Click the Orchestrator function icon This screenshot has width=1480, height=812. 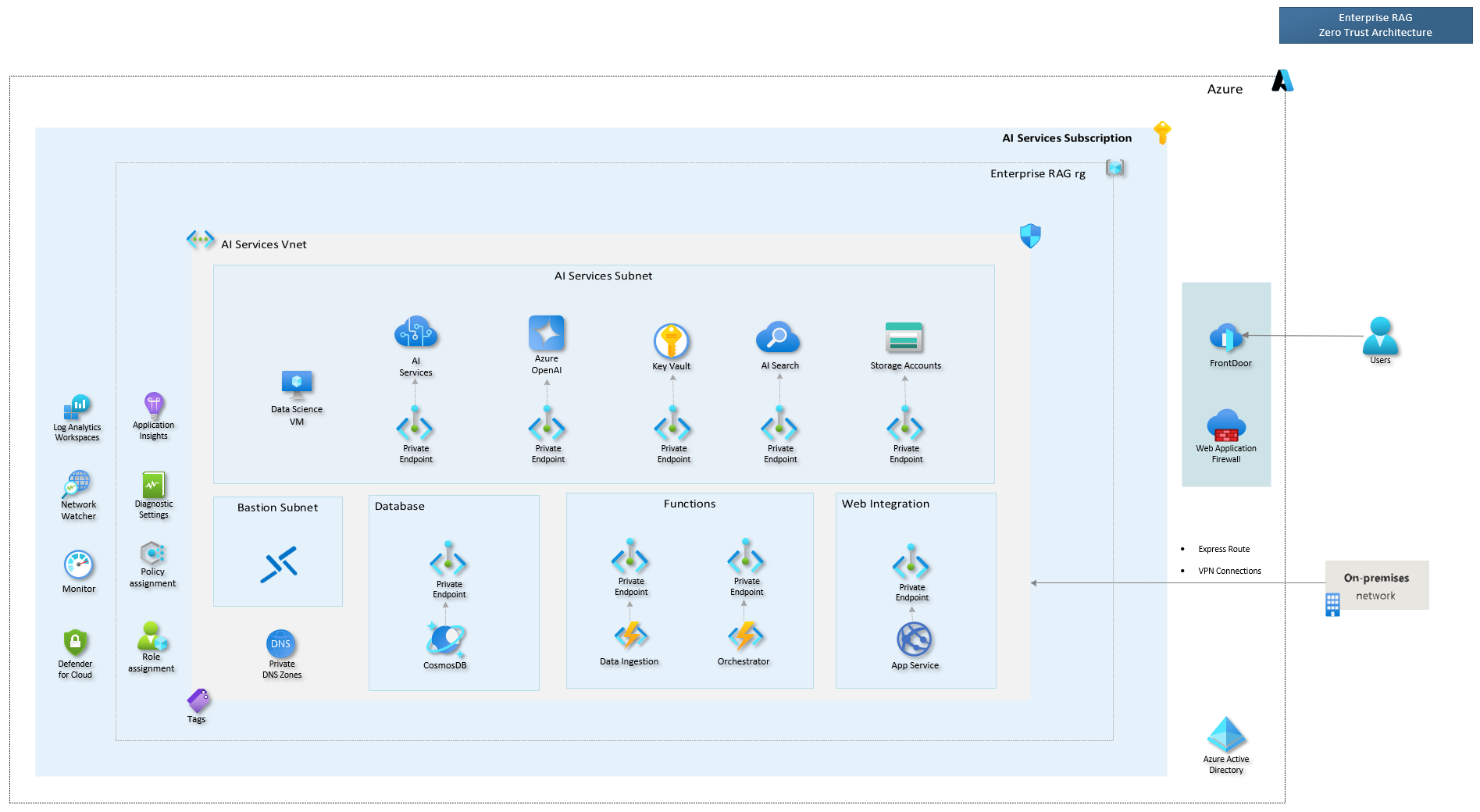point(745,636)
